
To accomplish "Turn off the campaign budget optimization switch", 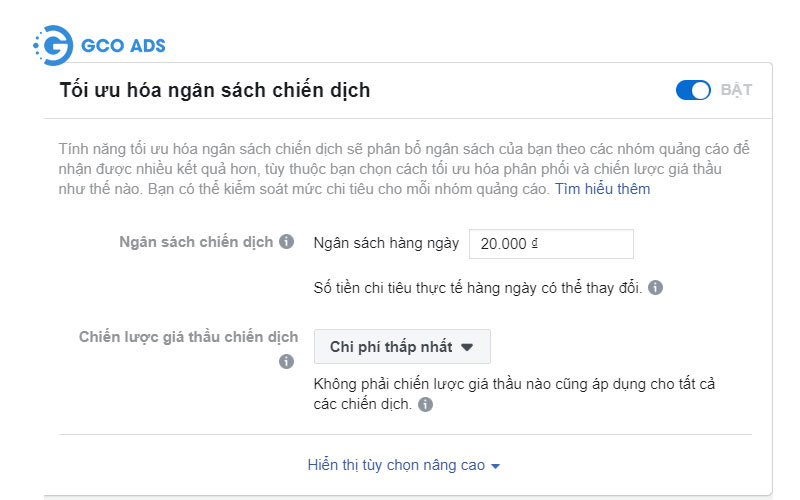I will coord(693,90).
